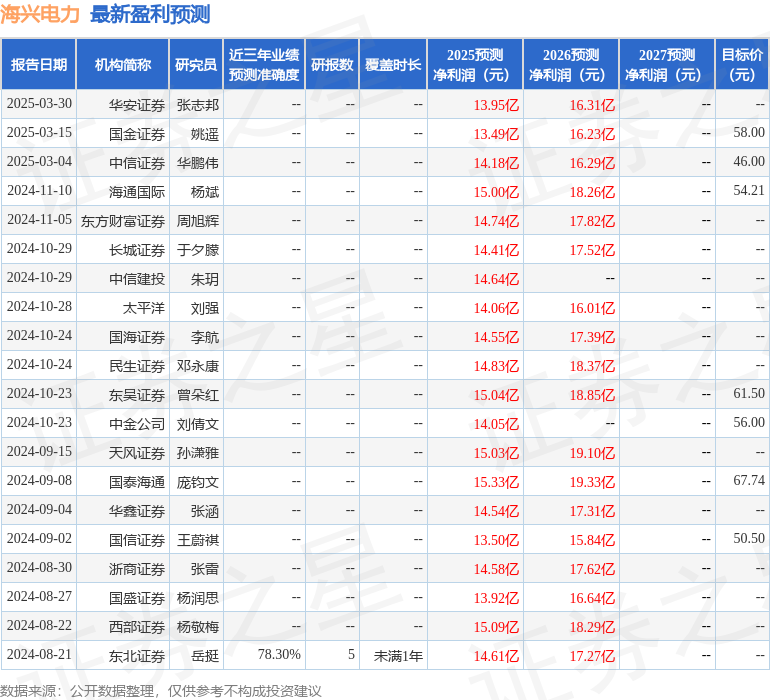This screenshot has width=770, height=700.
Task: Click the 78.30% accuracy value
Action: [x=279, y=655]
